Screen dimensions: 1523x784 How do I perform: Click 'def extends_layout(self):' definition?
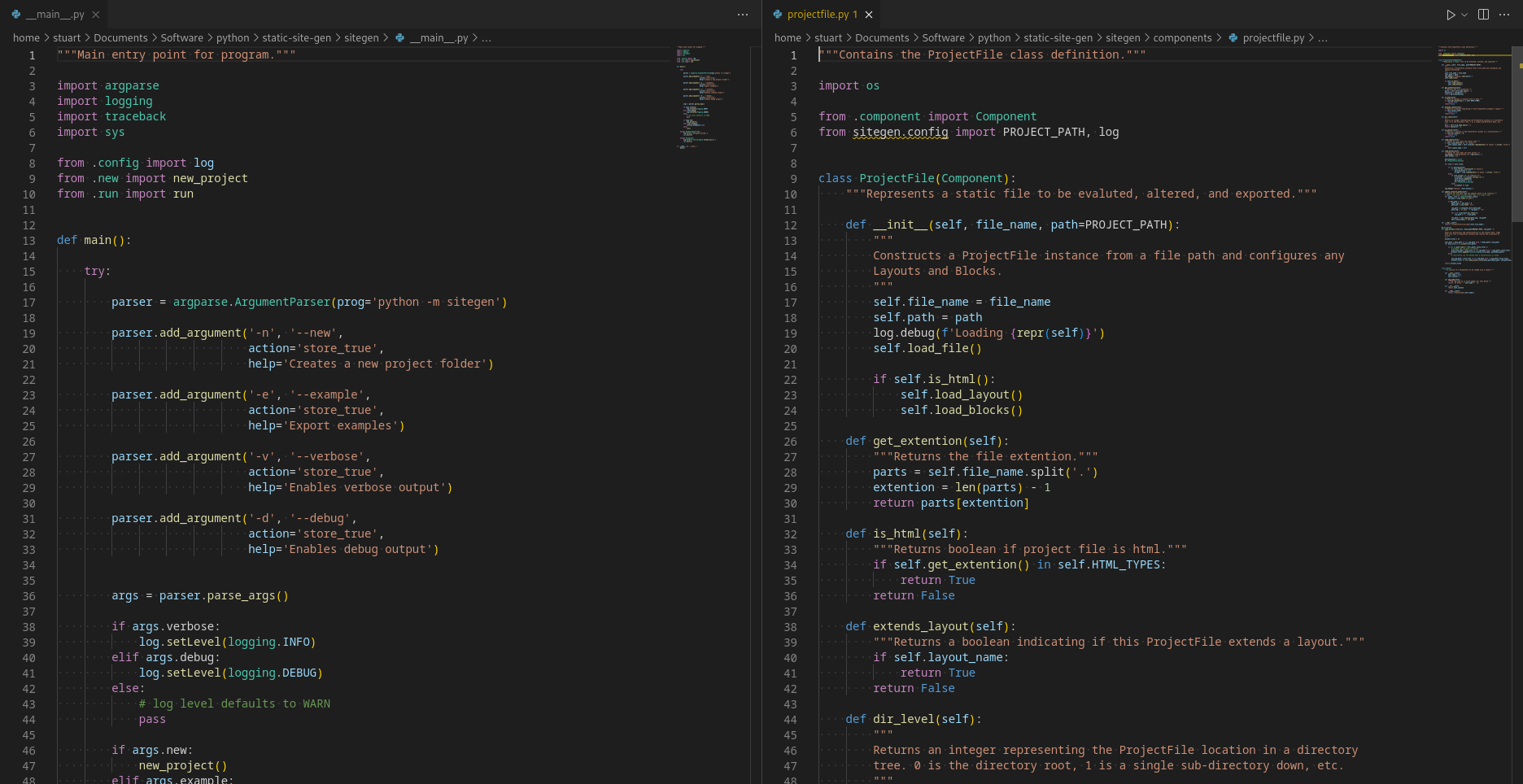[x=931, y=626]
